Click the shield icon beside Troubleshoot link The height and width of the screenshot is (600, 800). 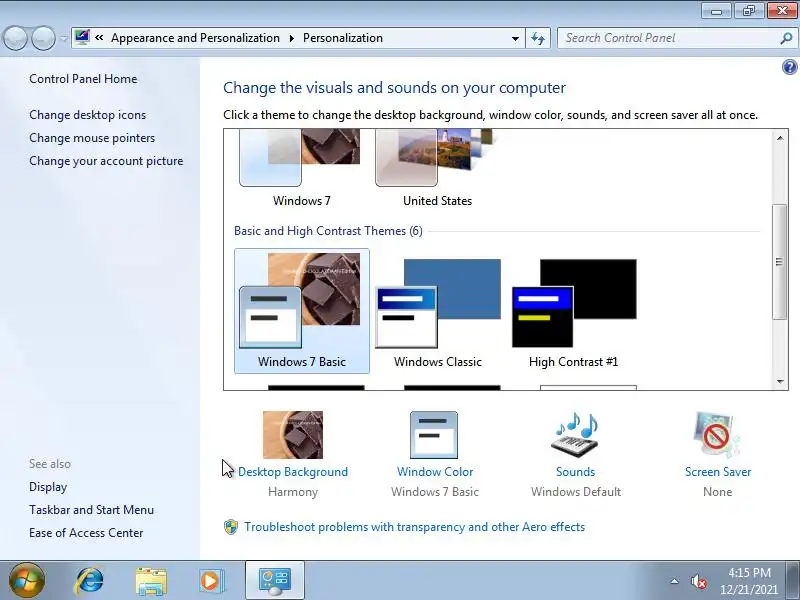pyautogui.click(x=231, y=527)
